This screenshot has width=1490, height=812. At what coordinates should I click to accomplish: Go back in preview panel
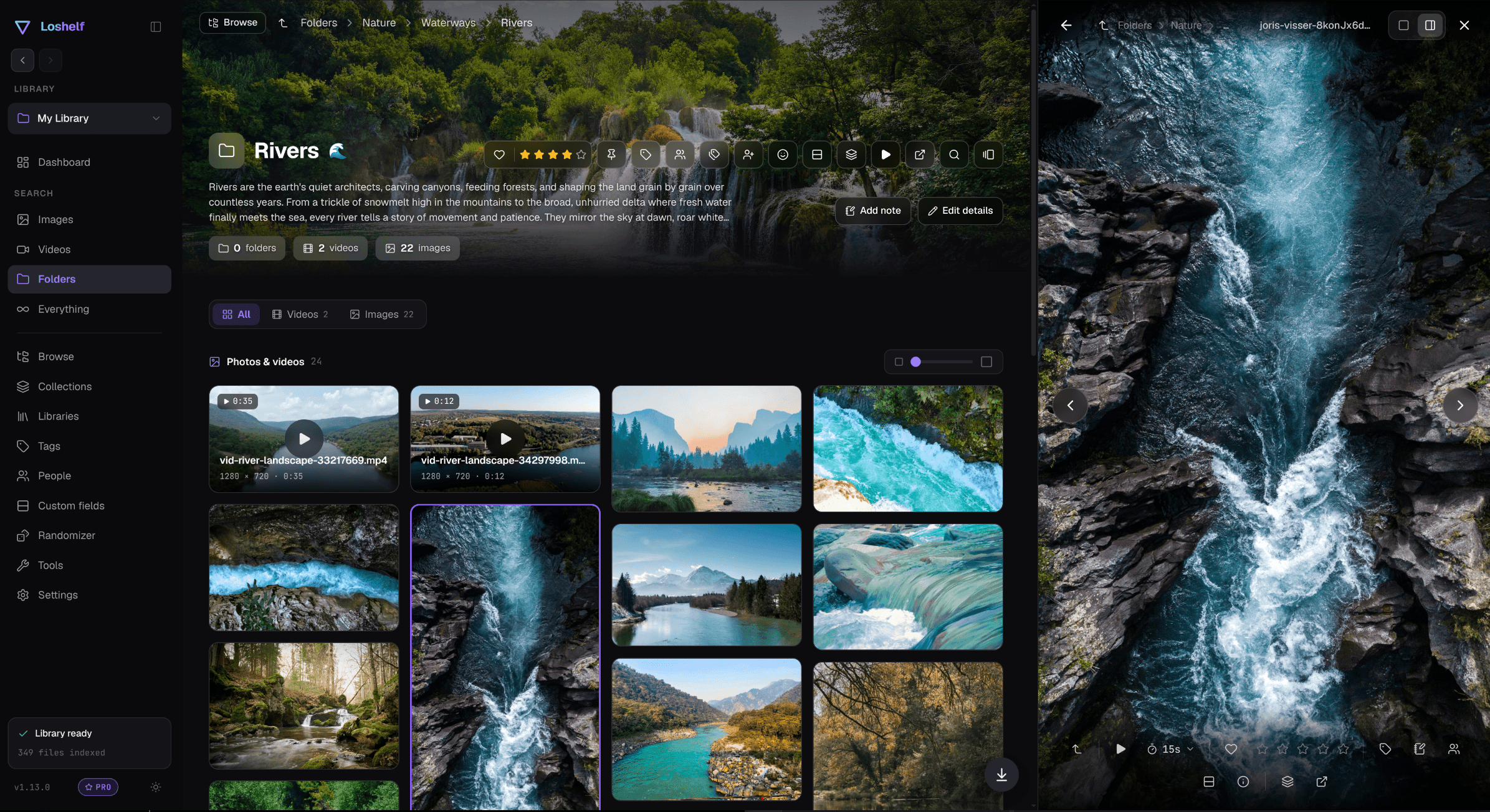point(1066,25)
